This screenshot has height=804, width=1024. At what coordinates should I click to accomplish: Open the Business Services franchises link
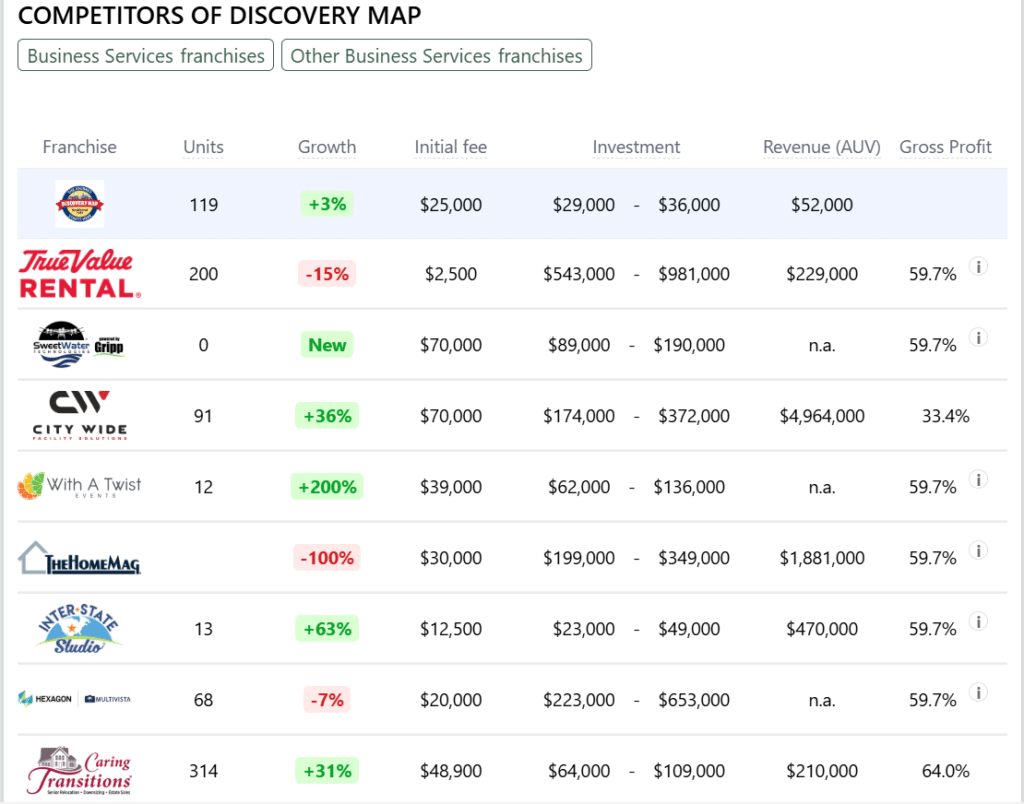(146, 56)
